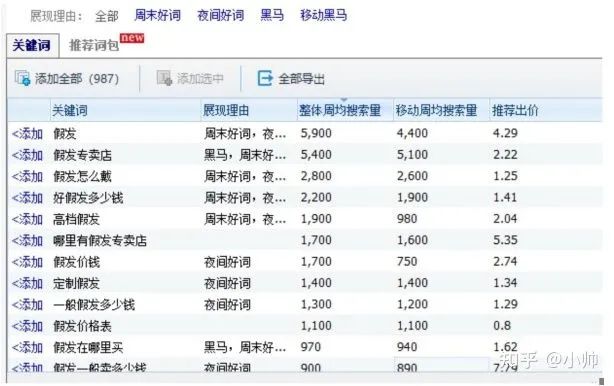Select the 假发价格表 keyword cell
Screen dimensions: 614x386
[82, 326]
